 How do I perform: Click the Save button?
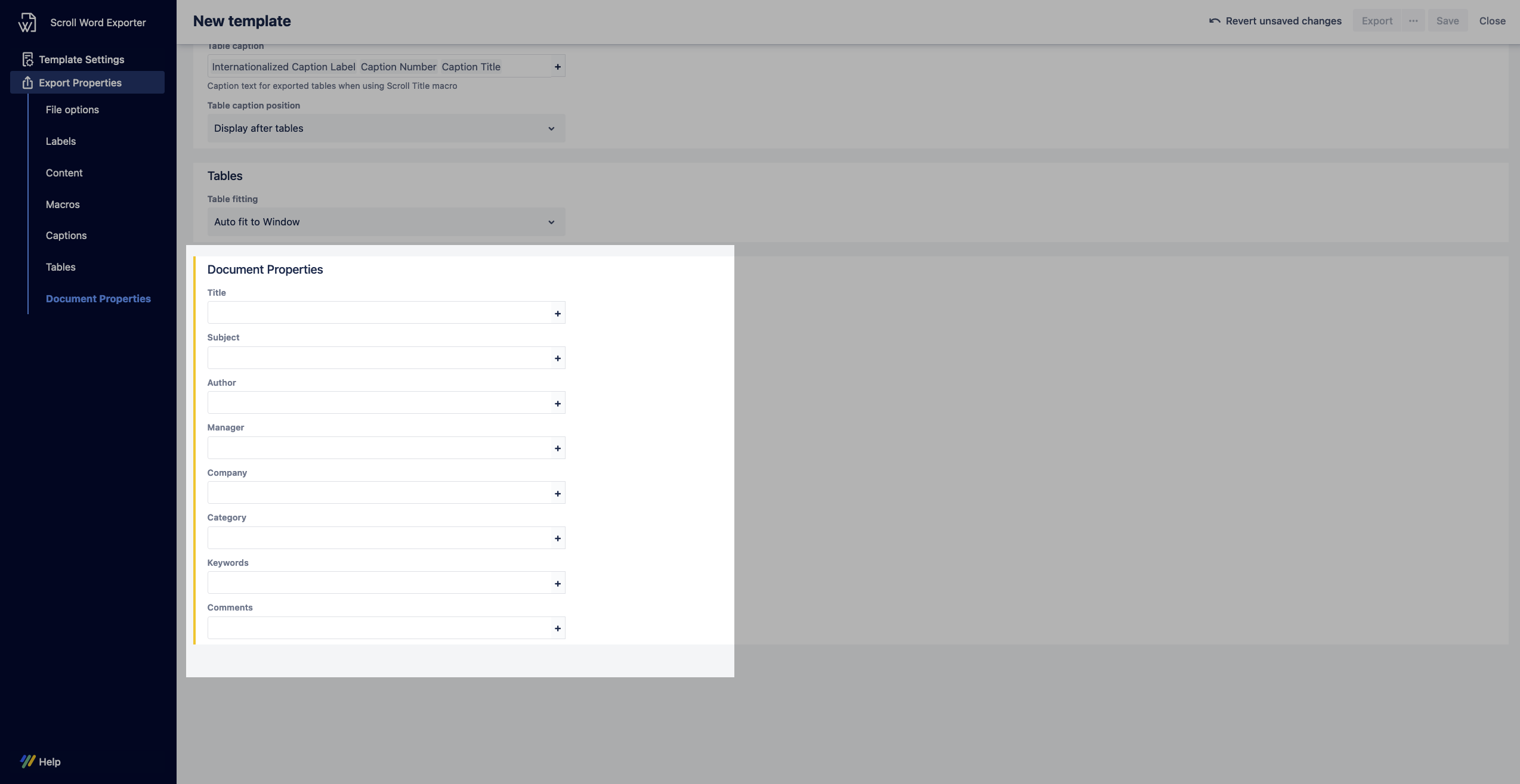[1447, 20]
